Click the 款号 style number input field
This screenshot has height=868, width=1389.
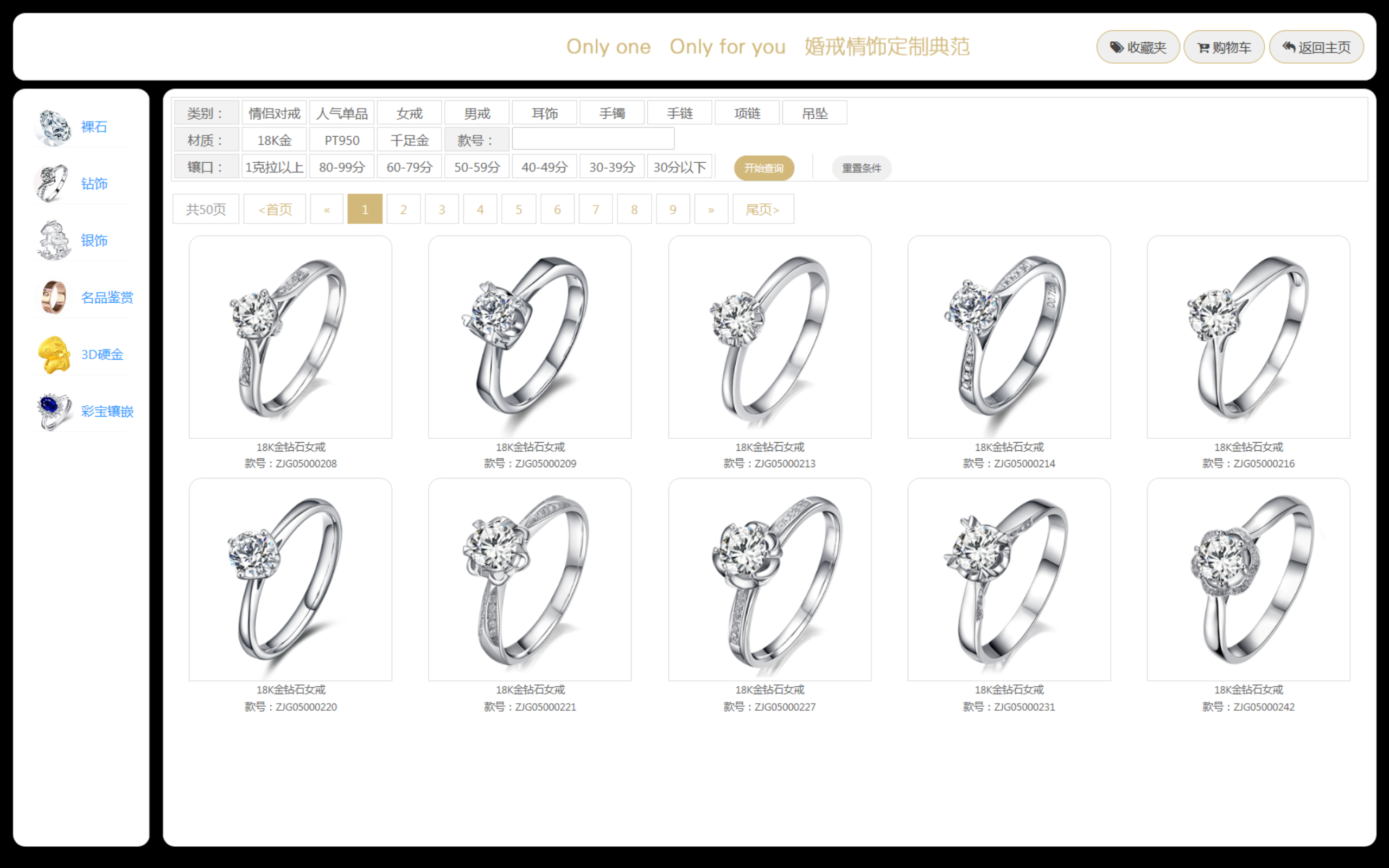[x=594, y=139]
